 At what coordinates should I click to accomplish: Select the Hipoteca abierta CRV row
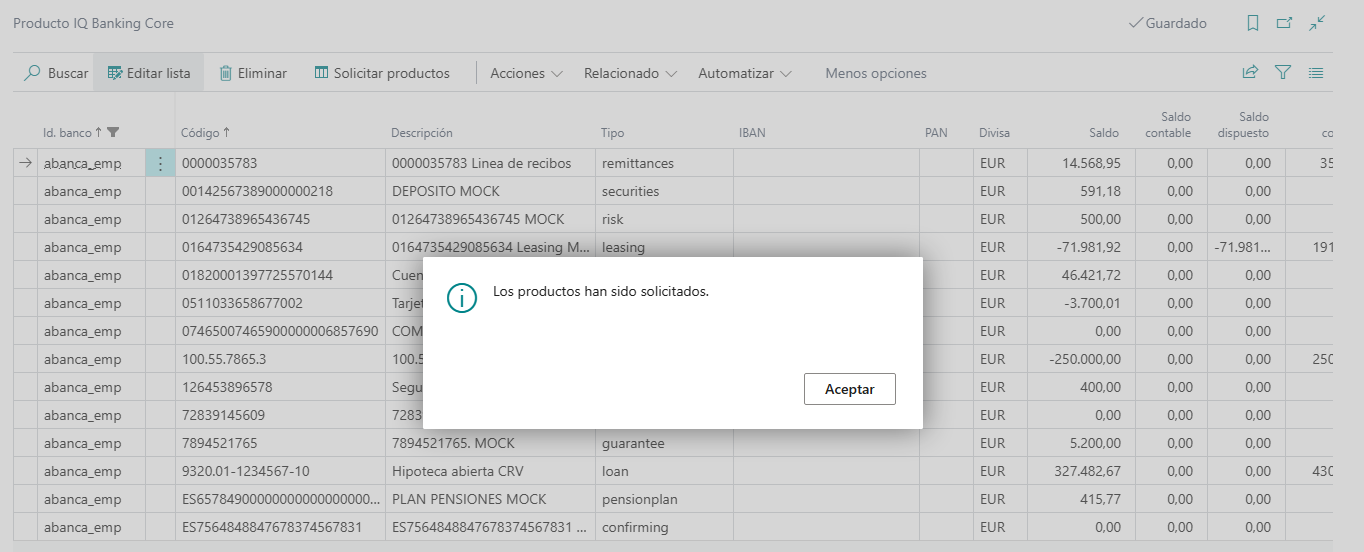coord(457,471)
